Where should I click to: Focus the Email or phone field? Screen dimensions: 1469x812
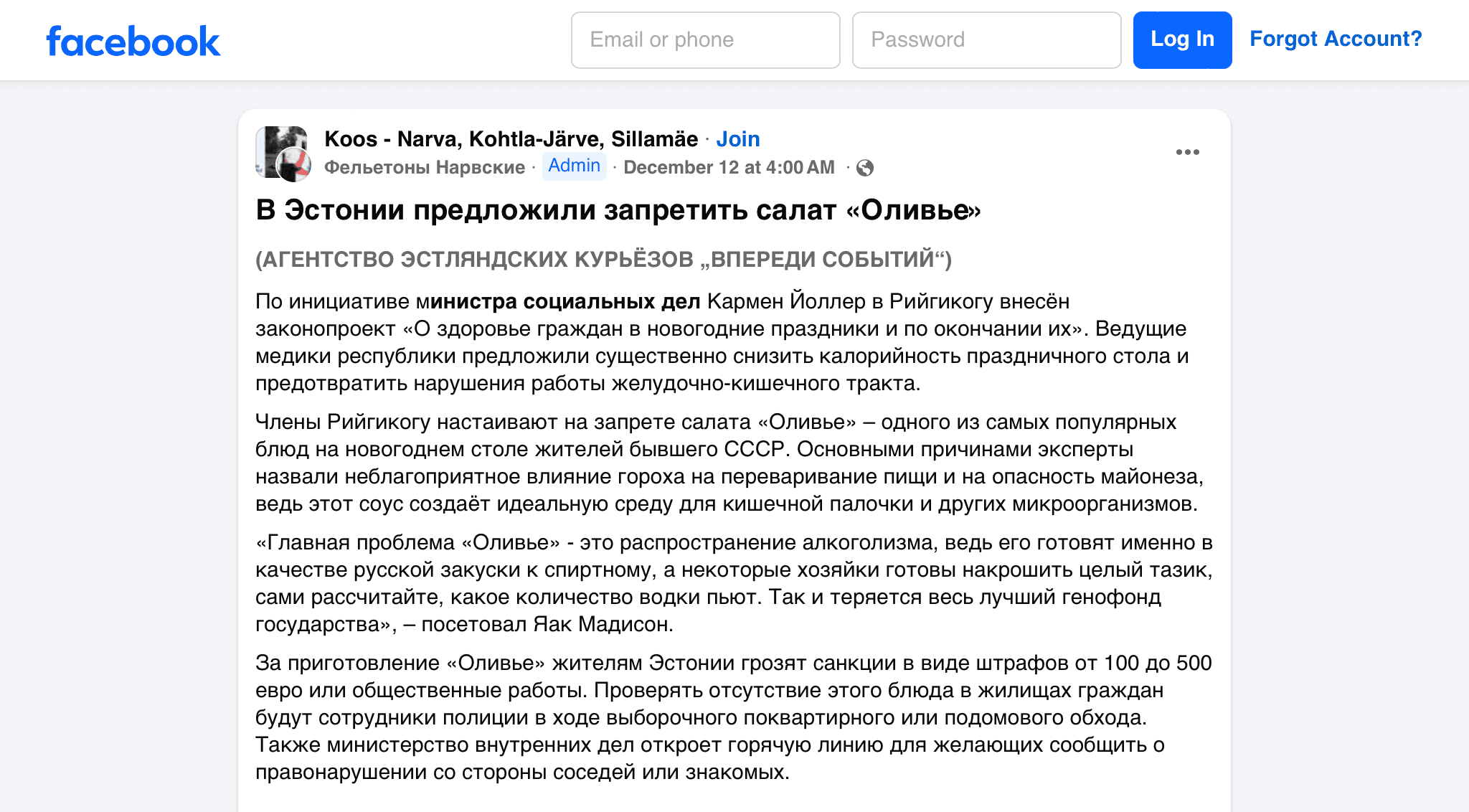click(x=705, y=39)
